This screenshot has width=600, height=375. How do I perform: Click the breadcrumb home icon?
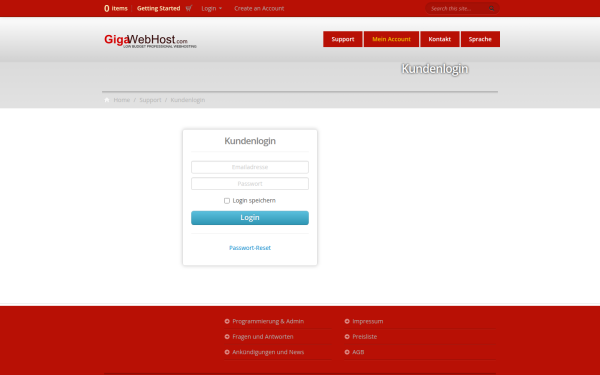[x=107, y=100]
